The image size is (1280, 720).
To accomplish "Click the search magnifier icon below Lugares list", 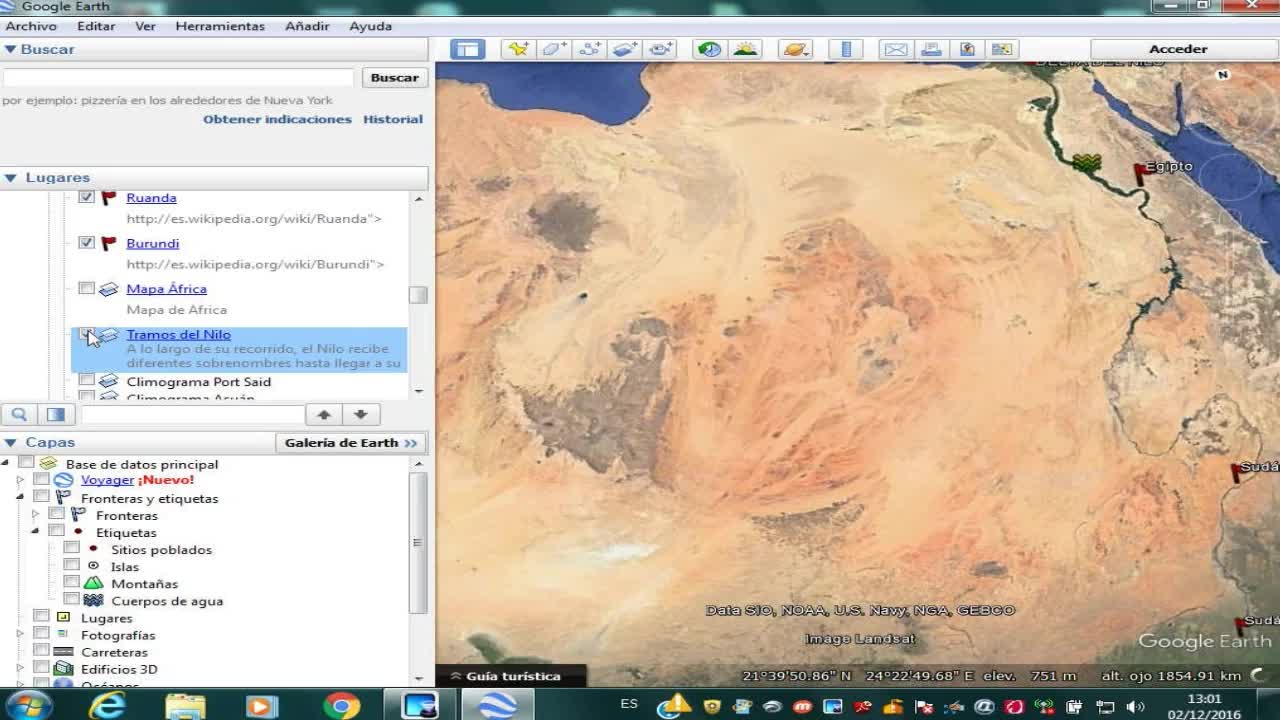I will pos(19,414).
